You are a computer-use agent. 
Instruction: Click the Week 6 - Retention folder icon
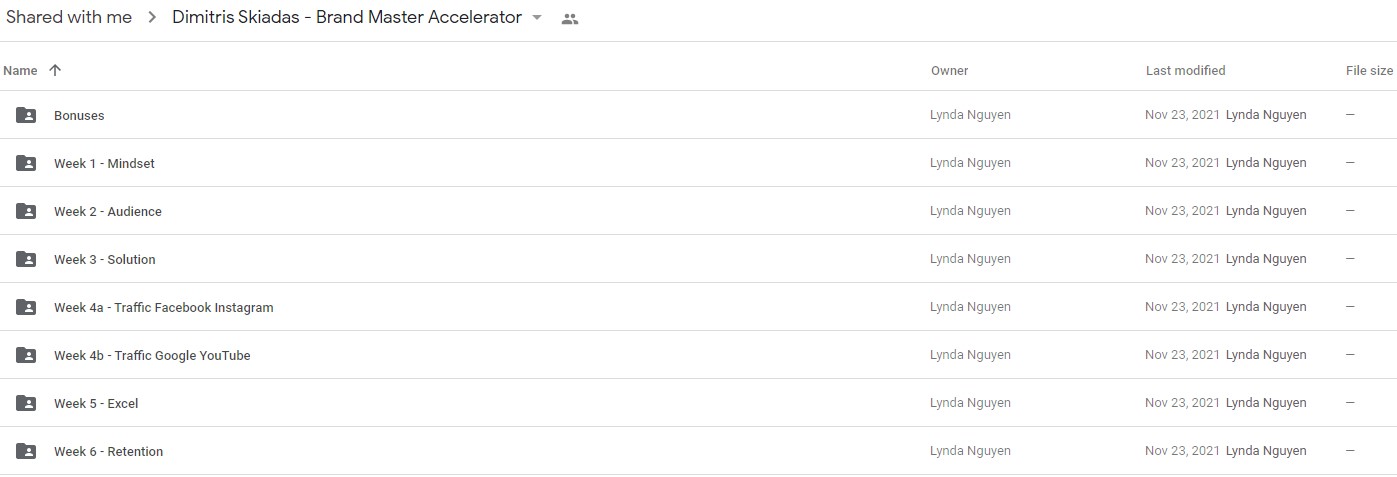pyautogui.click(x=26, y=451)
